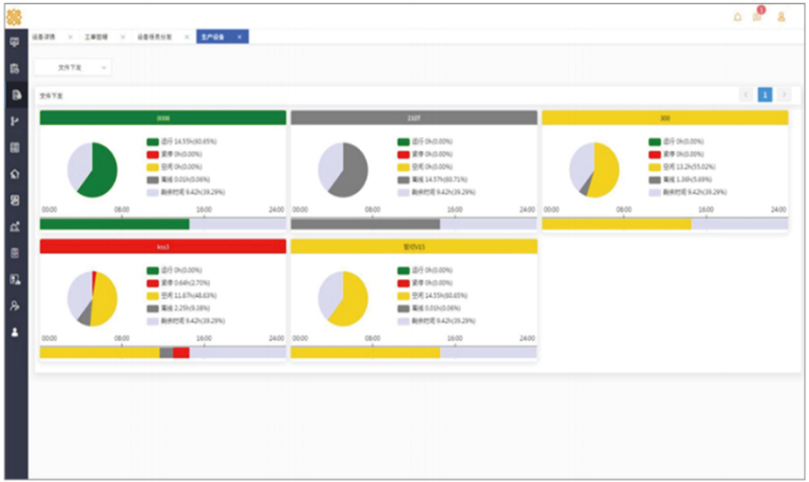Open the user account avatar icon
Screen dimensions: 809x482
[x=781, y=17]
